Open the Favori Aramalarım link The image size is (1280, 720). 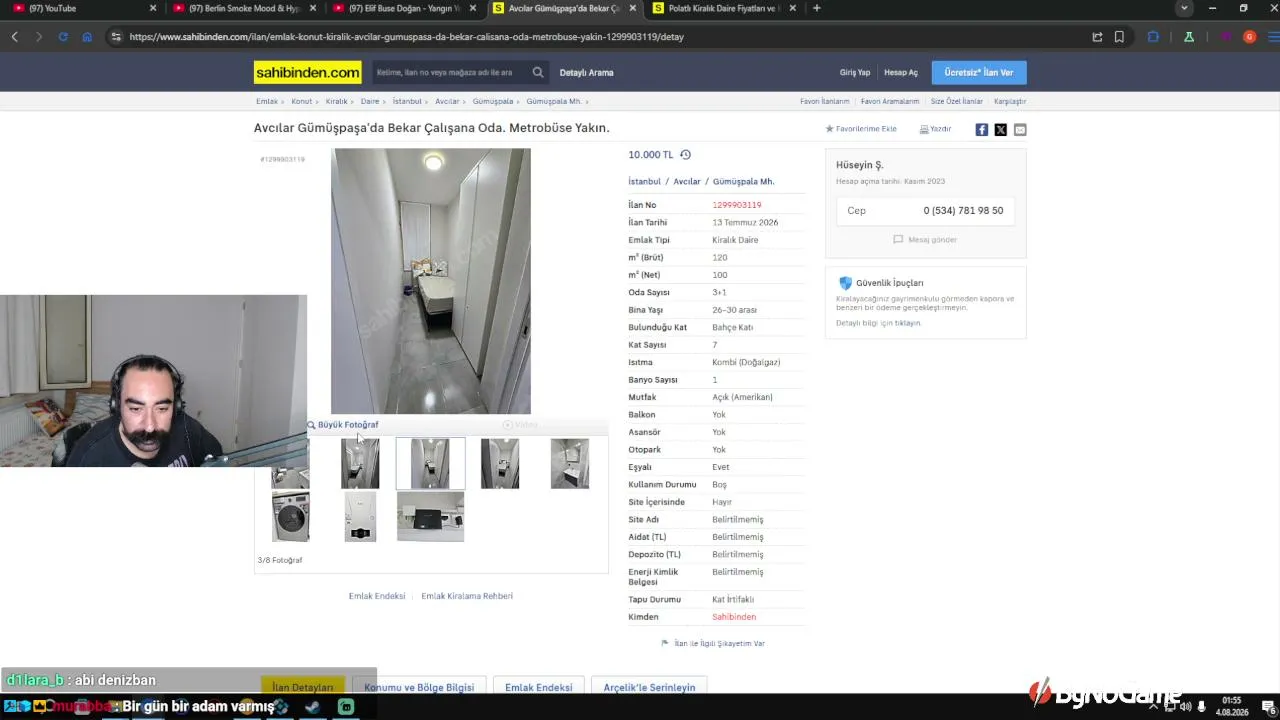tap(890, 101)
